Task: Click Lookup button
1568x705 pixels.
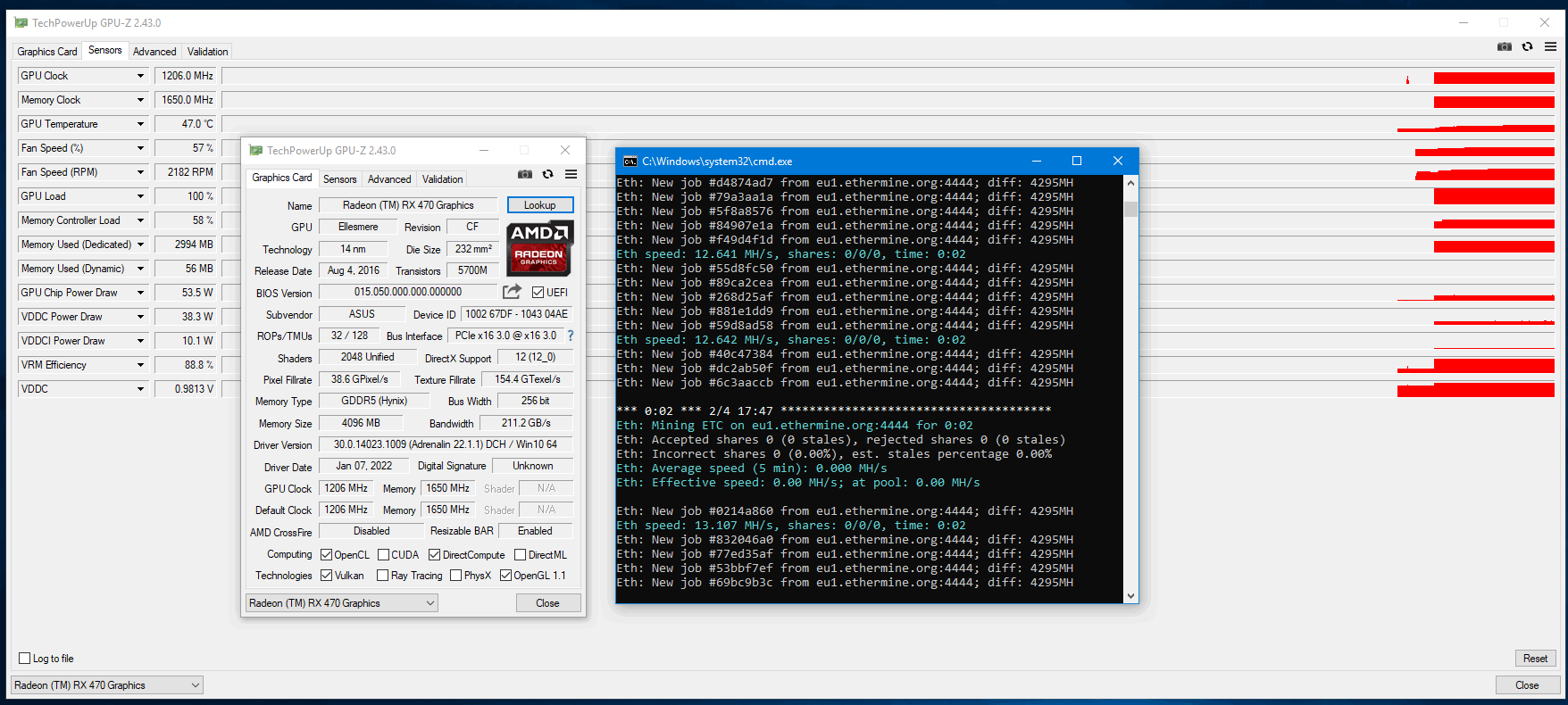Action: 540,205
